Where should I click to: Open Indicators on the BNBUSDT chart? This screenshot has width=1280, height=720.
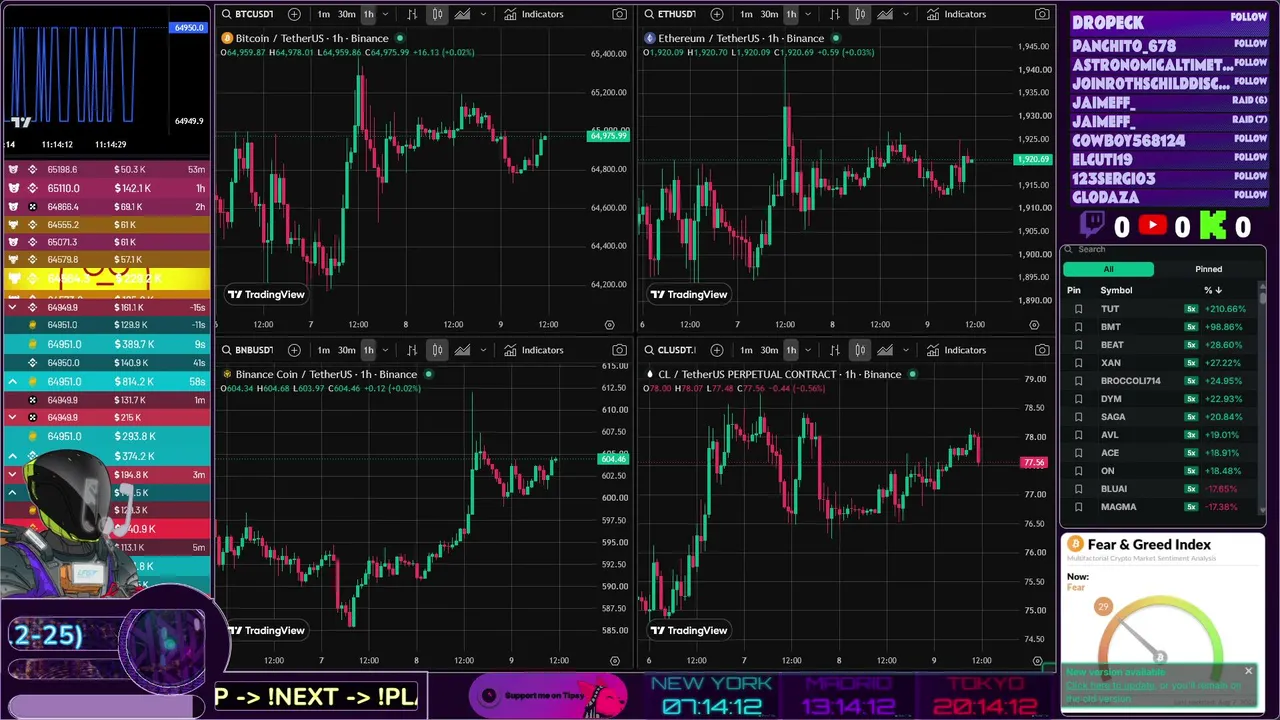coord(535,350)
